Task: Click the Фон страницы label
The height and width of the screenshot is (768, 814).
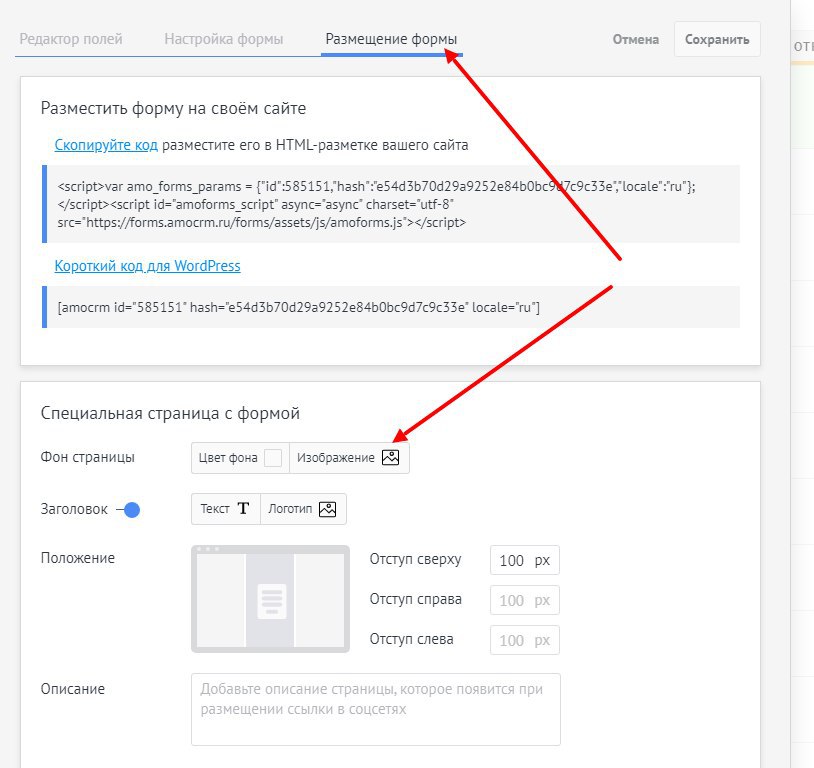Action: tap(88, 457)
